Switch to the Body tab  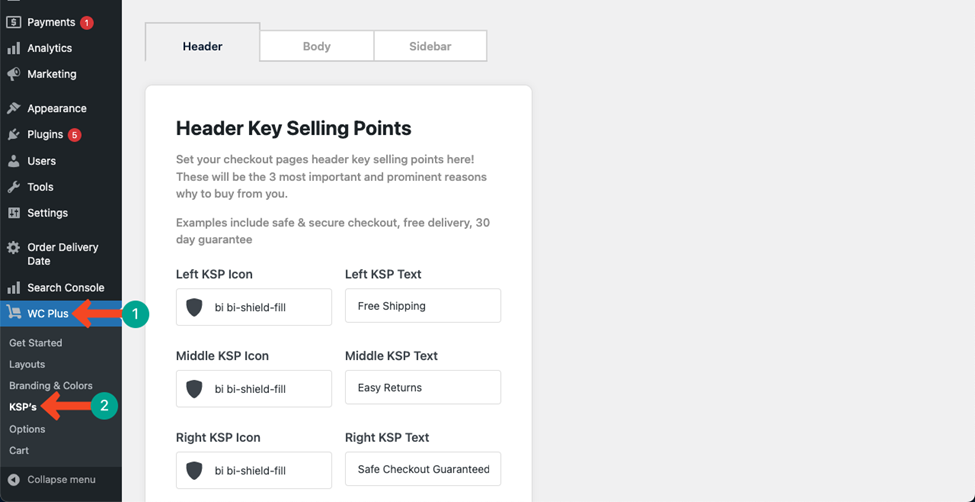tap(317, 46)
